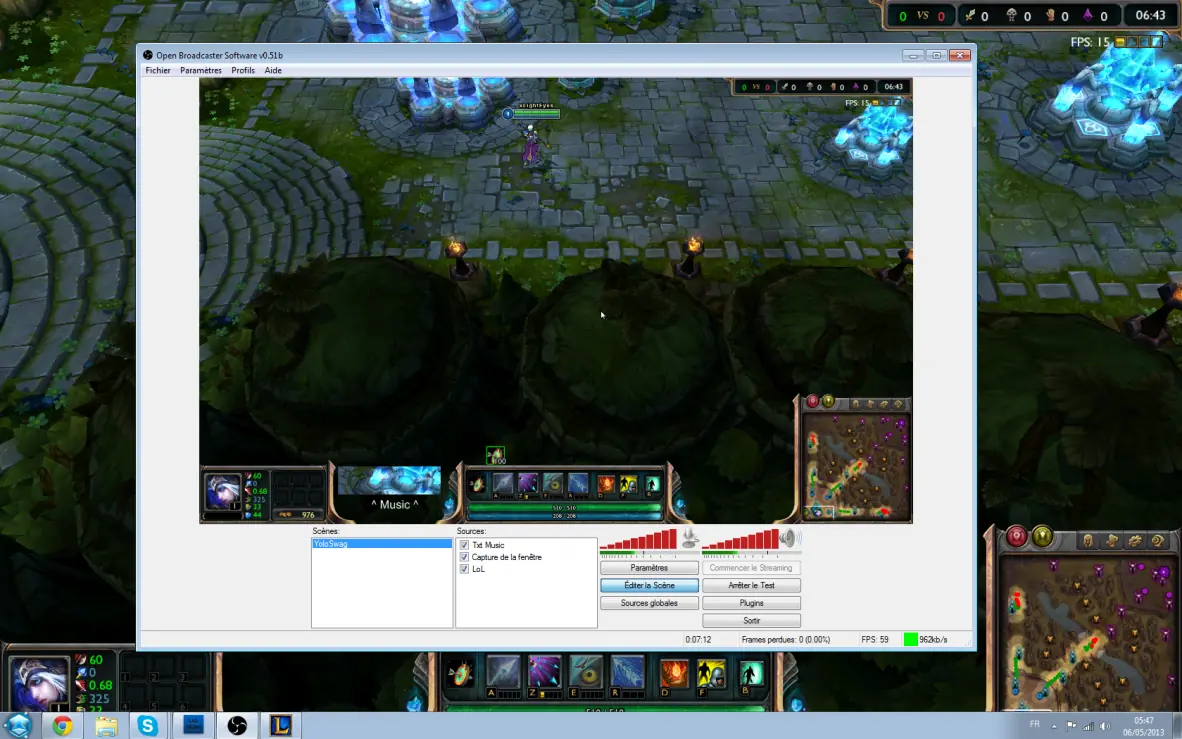Cast the A ability in the game HUD
This screenshot has width=1182, height=739.
[502, 673]
